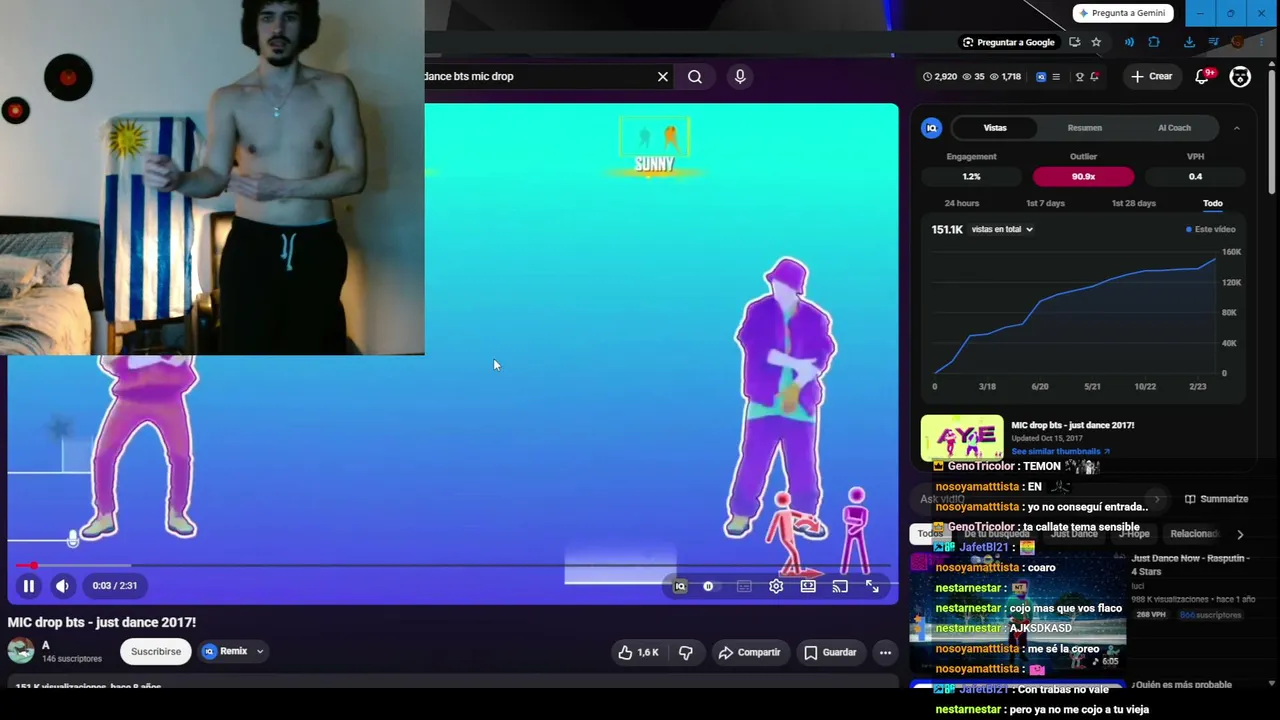The width and height of the screenshot is (1280, 720).
Task: Toggle subtitles in the video player
Action: [744, 587]
